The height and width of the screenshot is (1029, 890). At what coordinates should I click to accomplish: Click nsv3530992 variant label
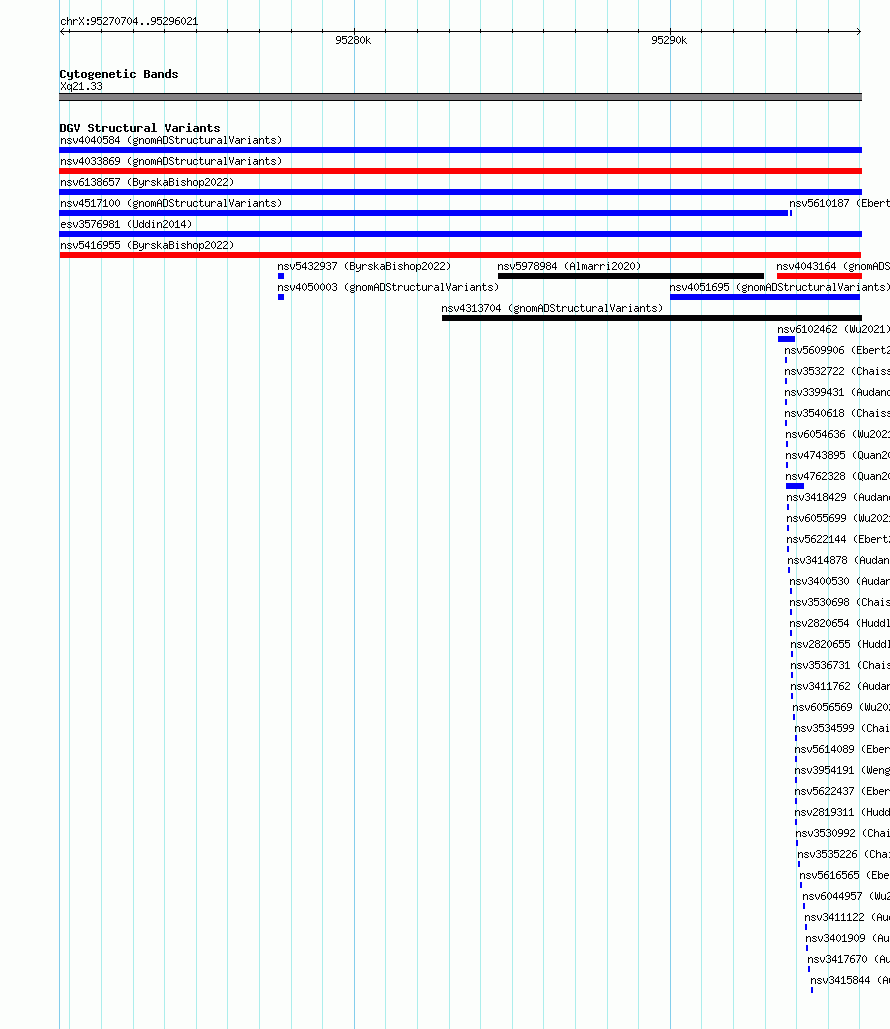click(x=843, y=833)
